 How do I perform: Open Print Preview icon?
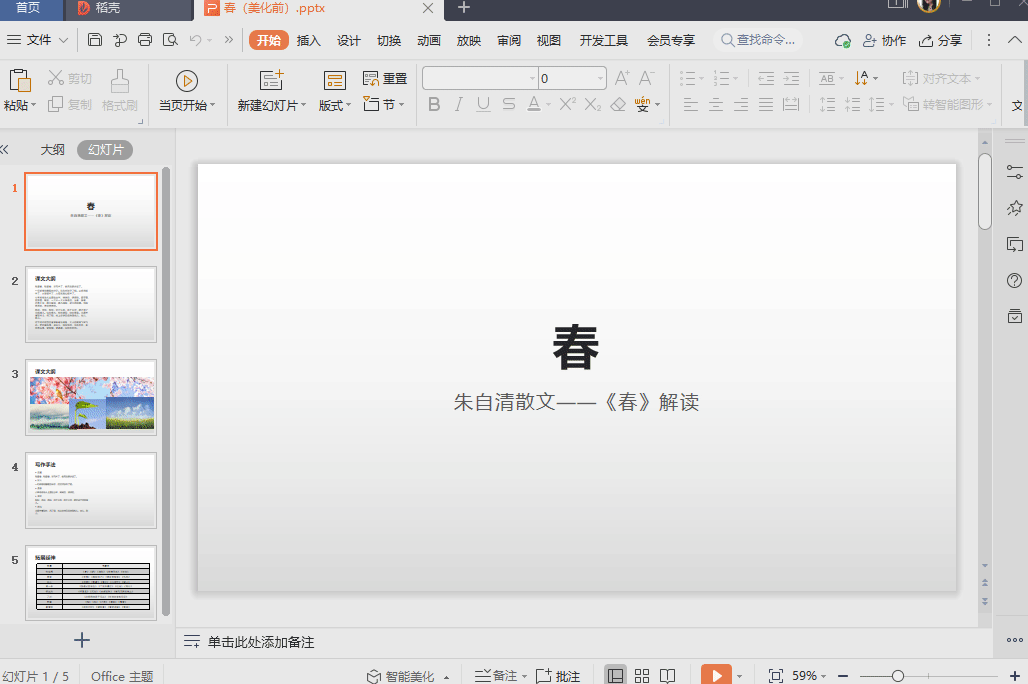170,40
